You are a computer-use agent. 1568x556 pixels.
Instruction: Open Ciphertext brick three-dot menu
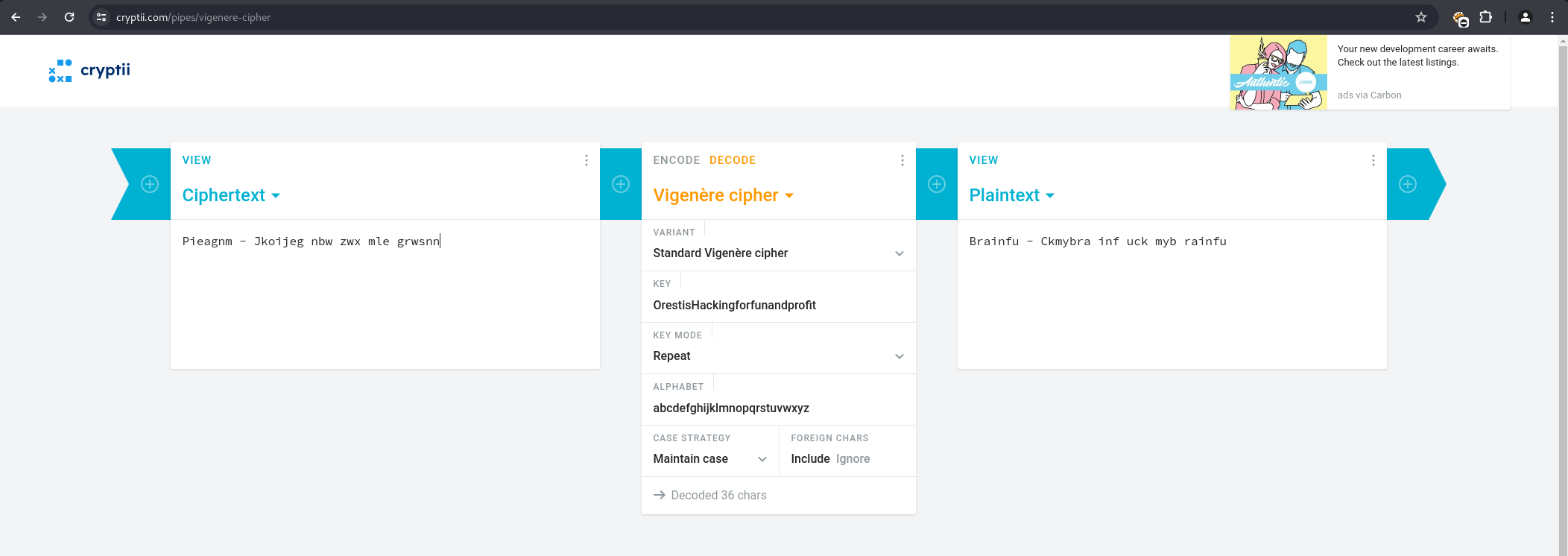[x=587, y=160]
